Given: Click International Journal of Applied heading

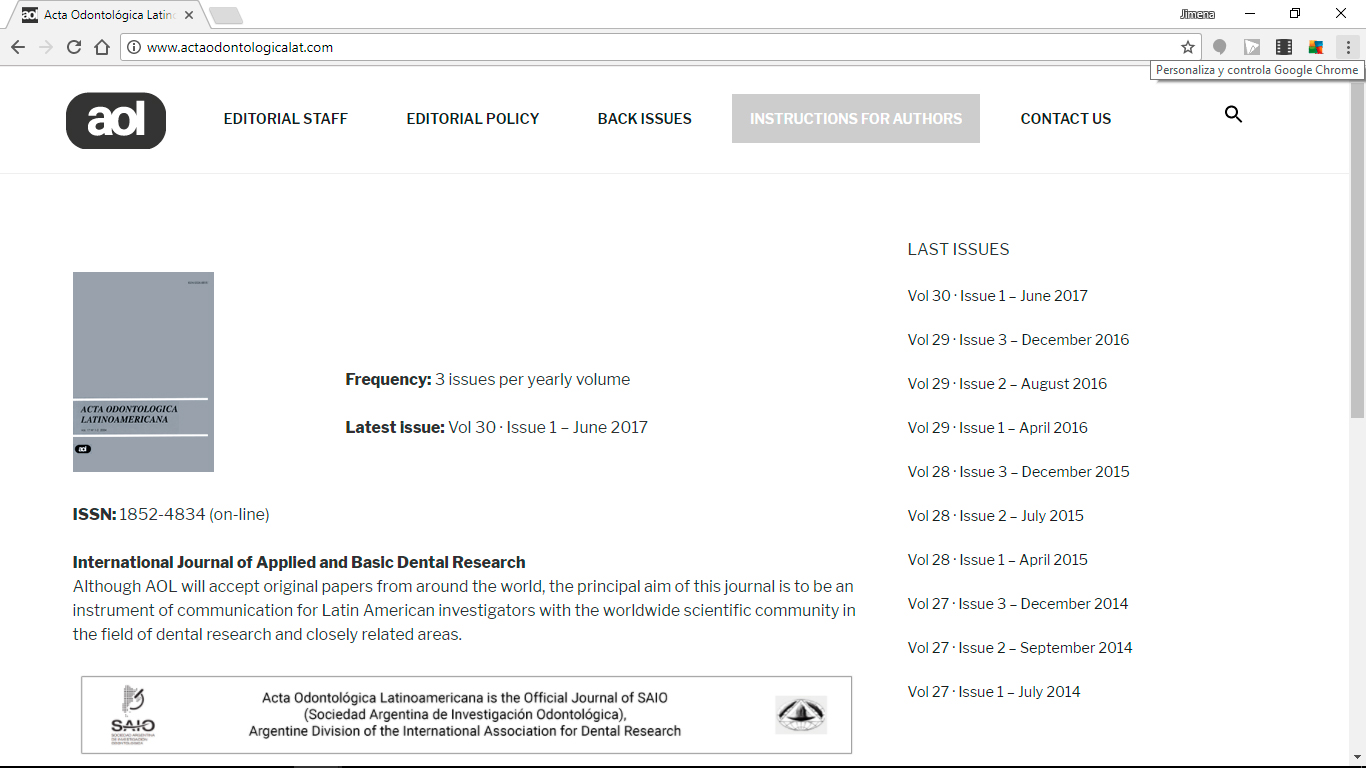Looking at the screenshot, I should pos(299,563).
